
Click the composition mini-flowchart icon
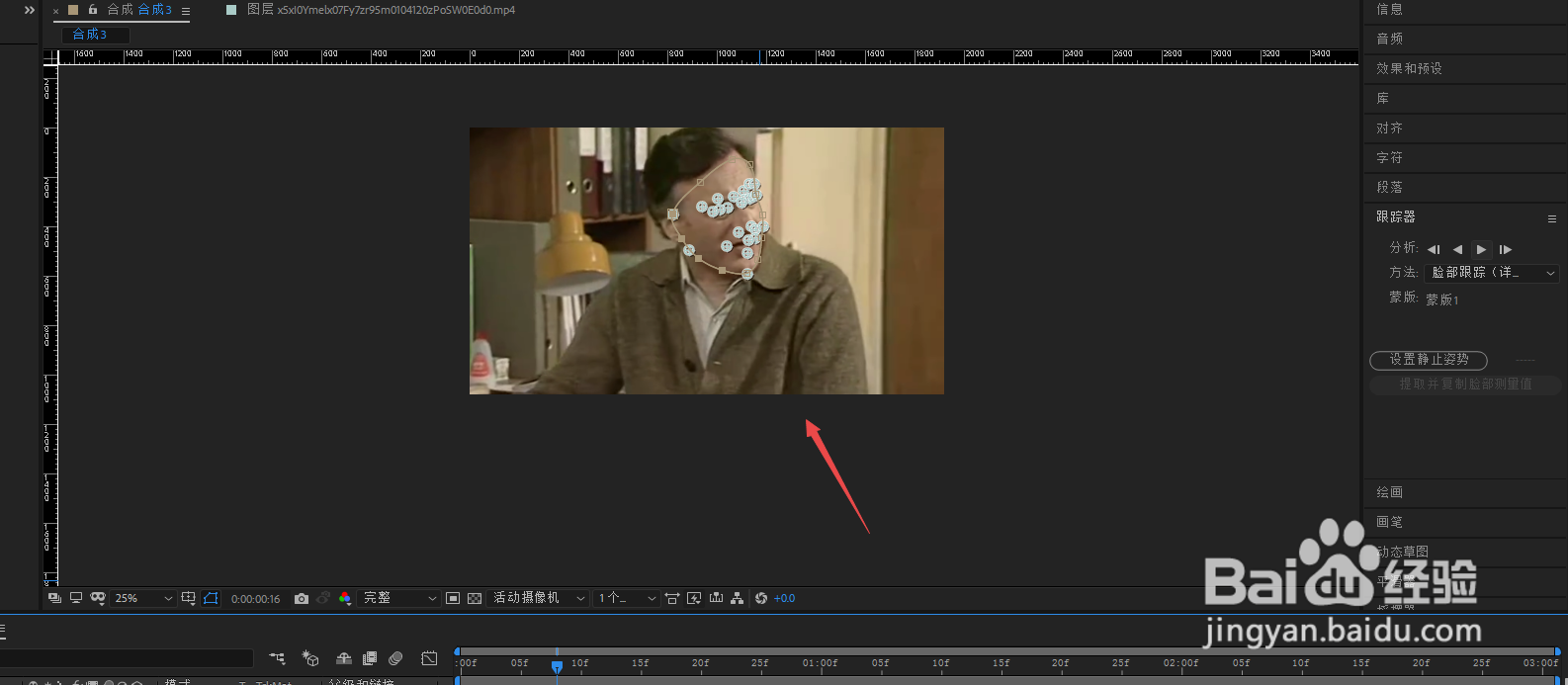point(277,658)
